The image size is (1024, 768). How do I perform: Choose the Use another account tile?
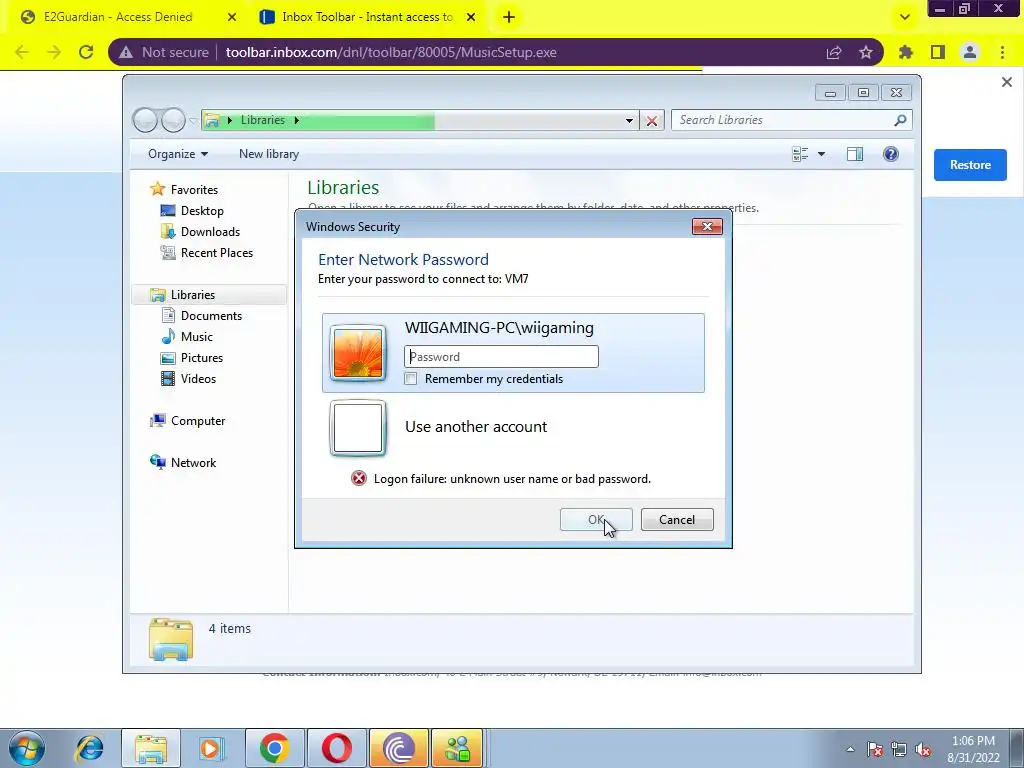tap(513, 428)
